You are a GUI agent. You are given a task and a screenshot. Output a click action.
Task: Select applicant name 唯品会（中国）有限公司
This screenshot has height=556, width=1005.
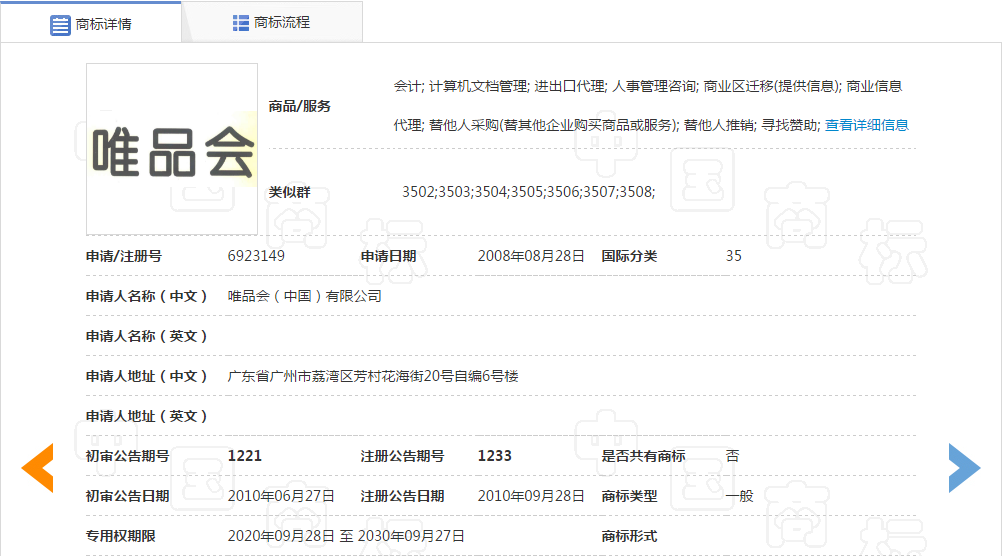tap(304, 296)
